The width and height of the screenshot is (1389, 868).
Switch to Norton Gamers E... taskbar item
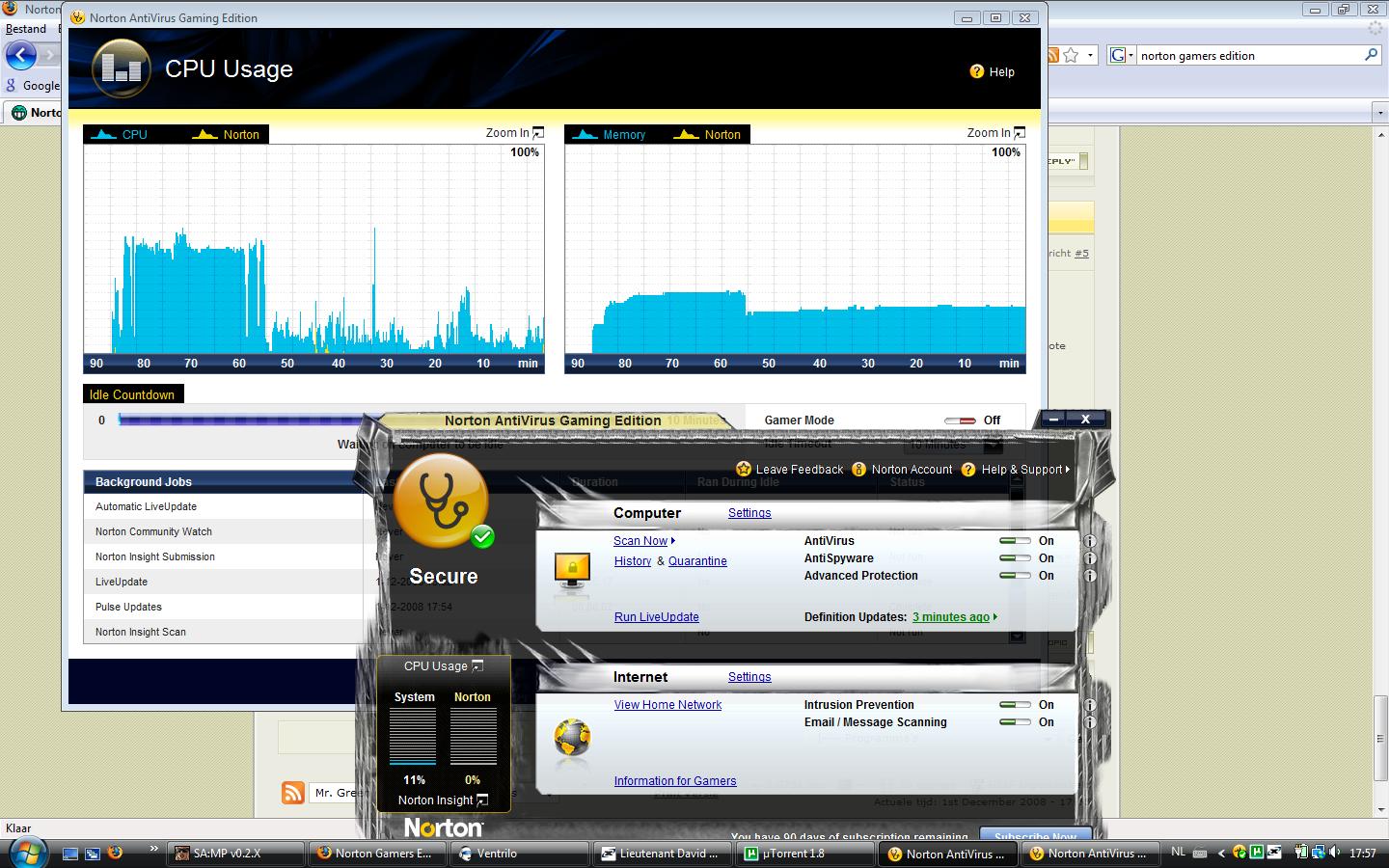[379, 854]
